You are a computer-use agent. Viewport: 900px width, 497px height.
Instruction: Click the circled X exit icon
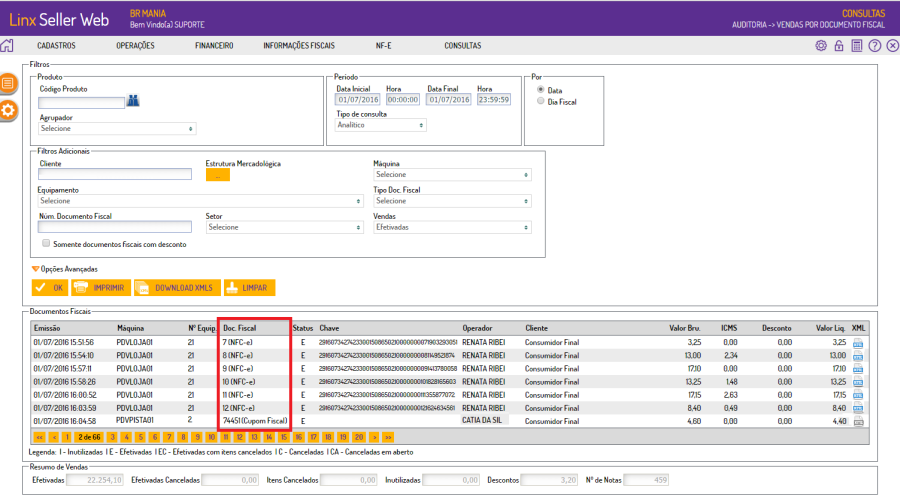892,46
